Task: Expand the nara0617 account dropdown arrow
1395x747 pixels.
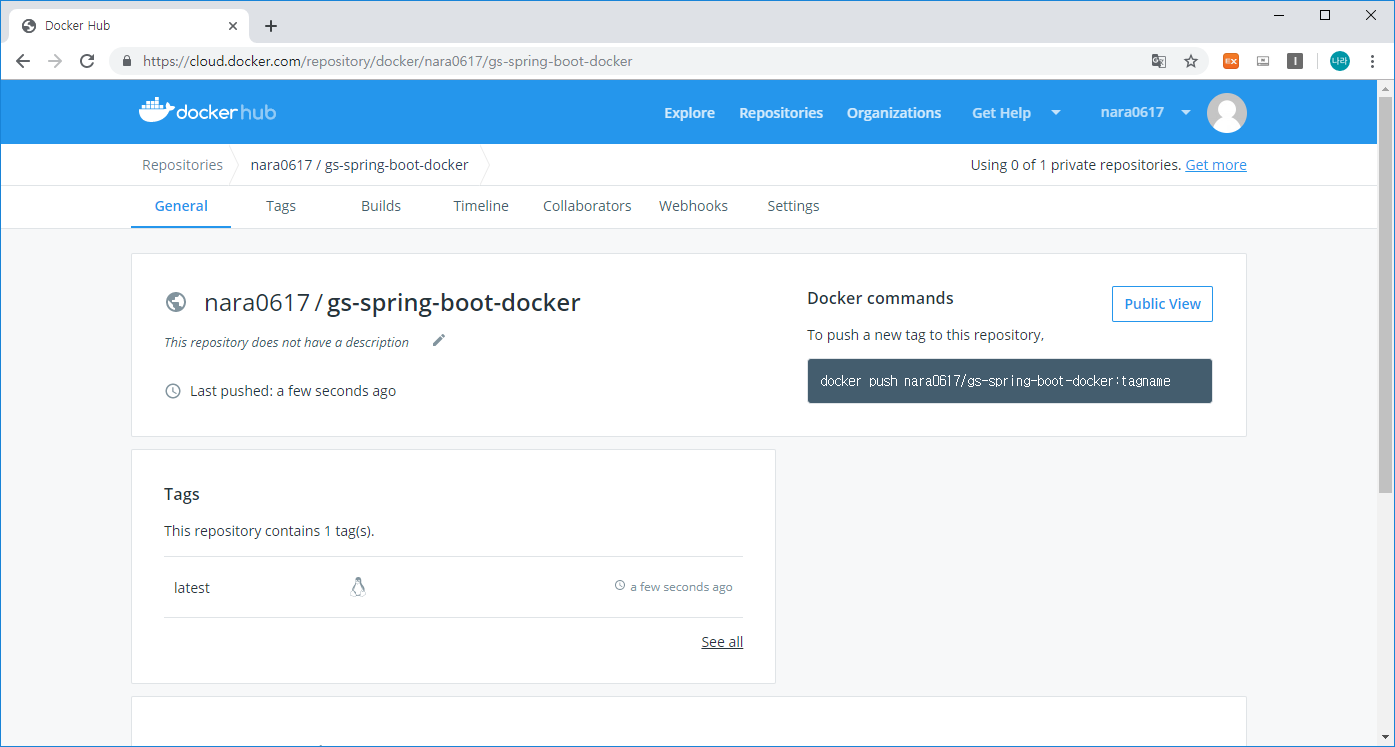Action: click(1186, 113)
